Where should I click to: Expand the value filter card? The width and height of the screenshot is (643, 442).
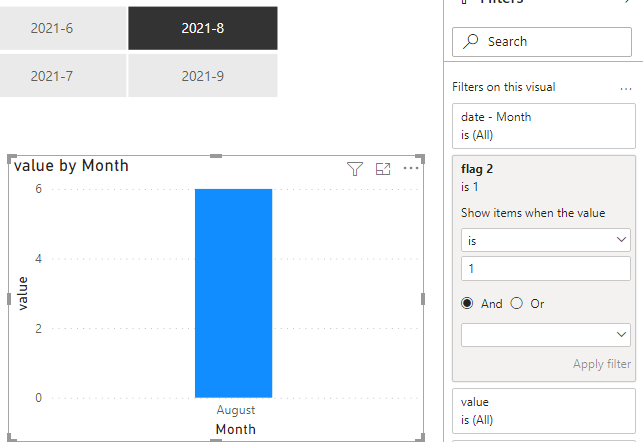coord(544,411)
